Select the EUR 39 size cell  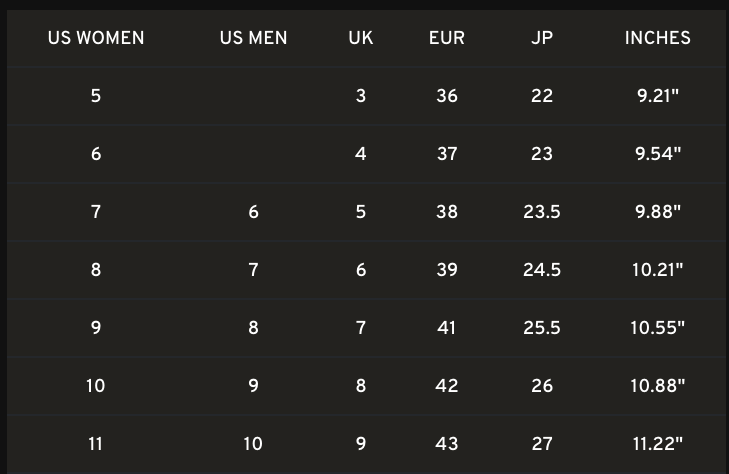[447, 270]
